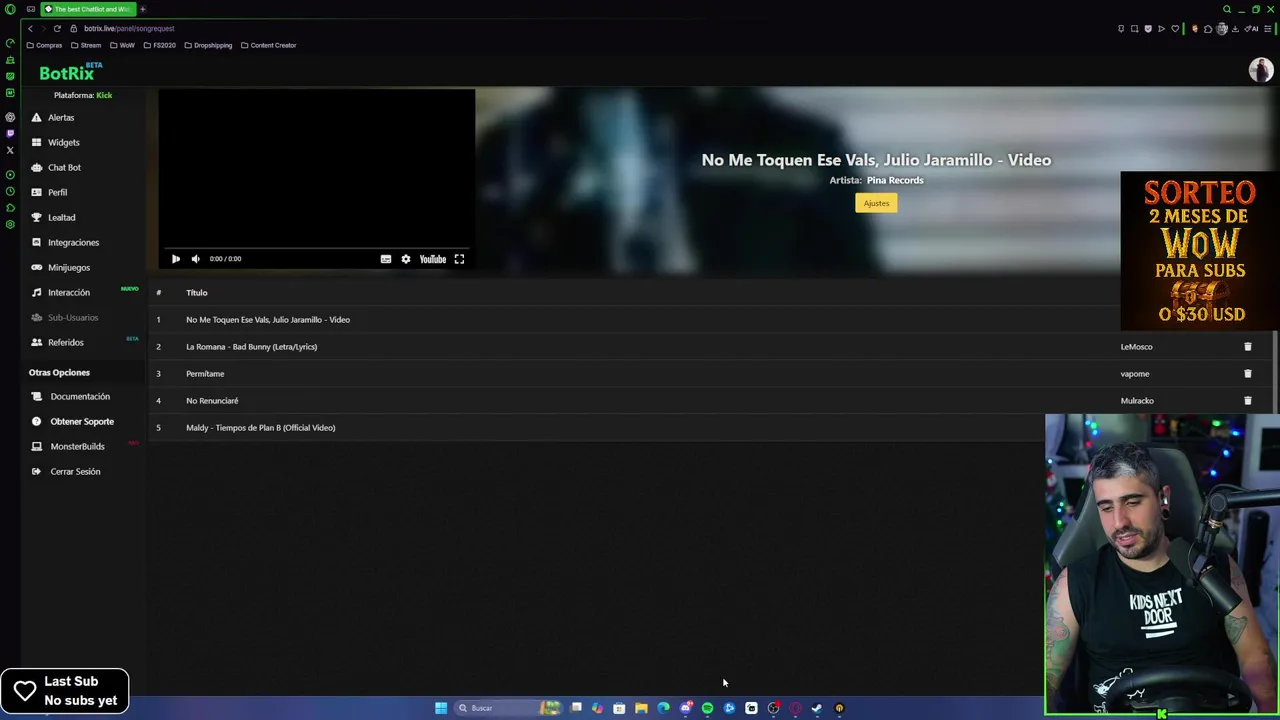Viewport: 1280px width, 720px height.
Task: Open Spotify from taskbar
Action: click(707, 708)
